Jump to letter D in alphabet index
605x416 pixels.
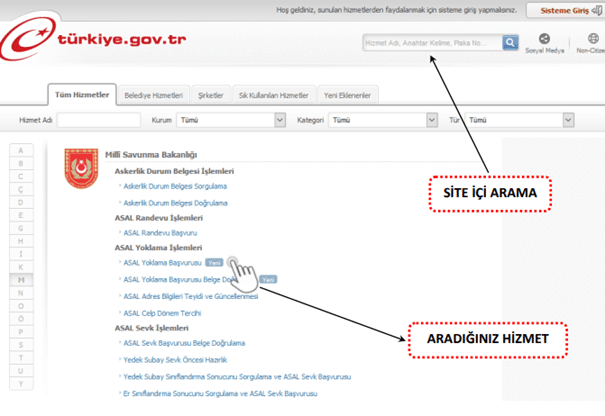click(21, 203)
